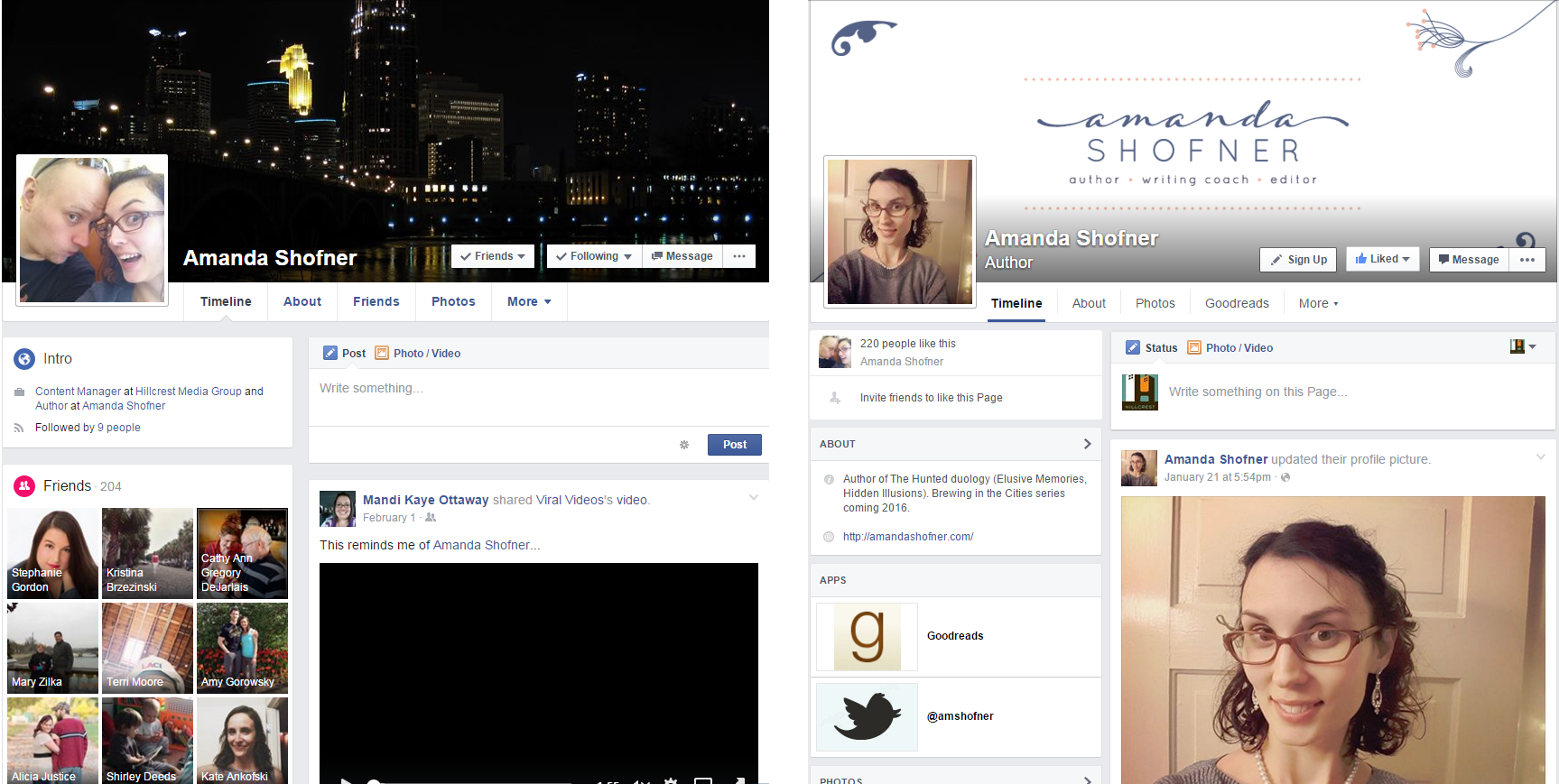Click the blue Post button
1559x784 pixels.
tap(735, 445)
